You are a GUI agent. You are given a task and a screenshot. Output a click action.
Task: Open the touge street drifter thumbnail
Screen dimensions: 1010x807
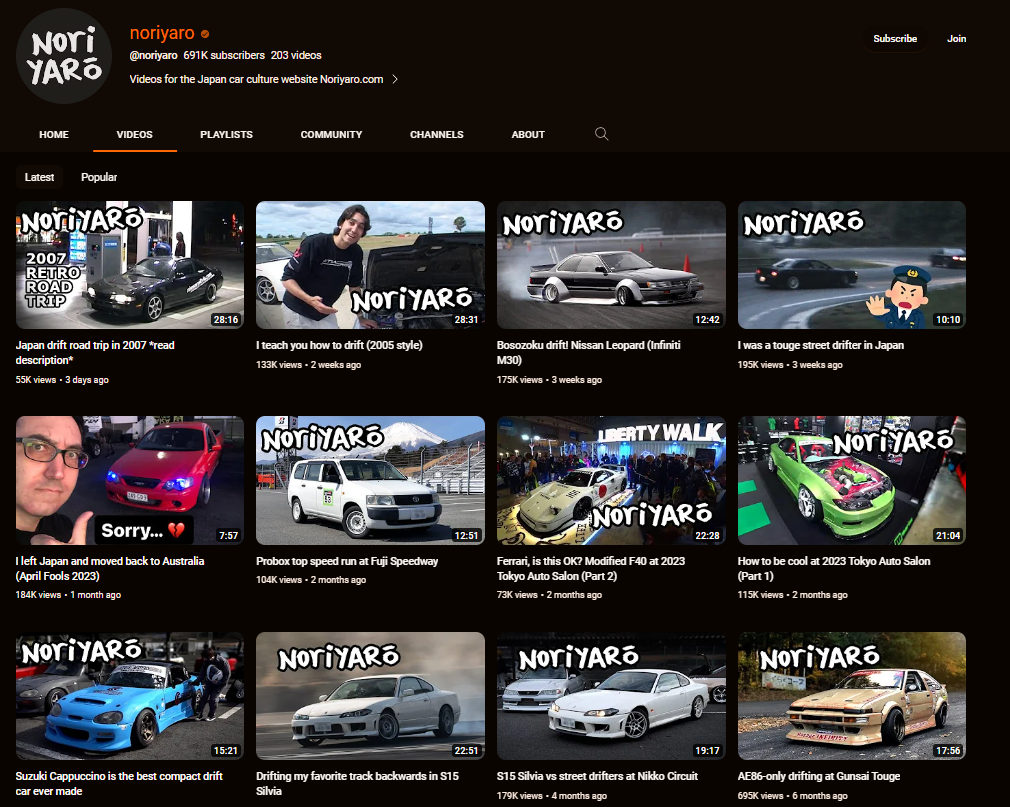coord(852,265)
